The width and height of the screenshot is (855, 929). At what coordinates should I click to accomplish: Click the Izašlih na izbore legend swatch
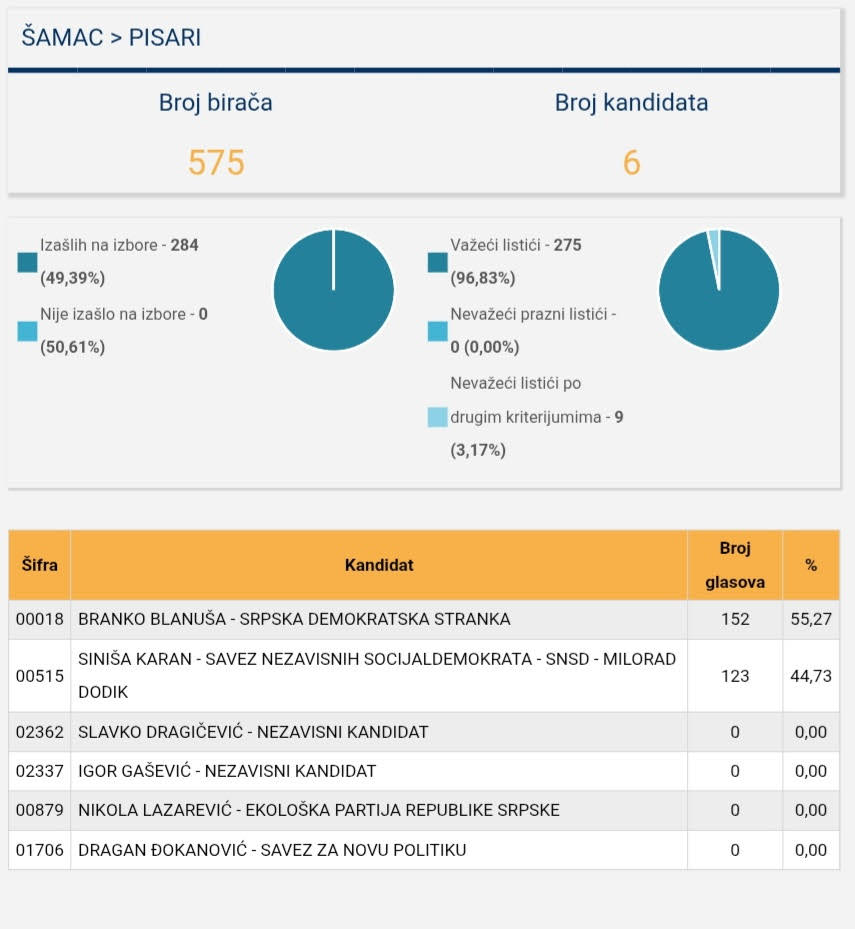27,262
